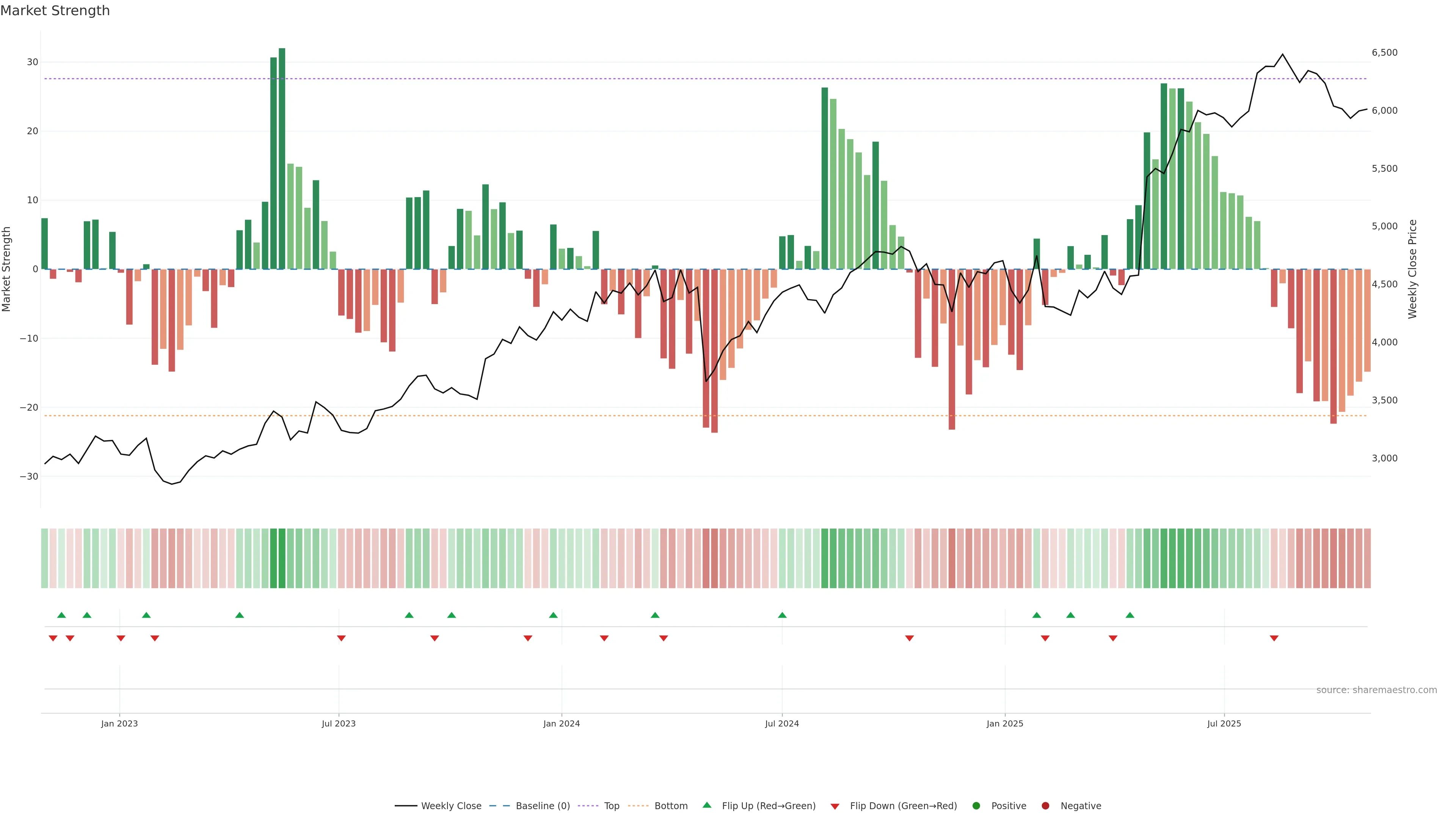Click the Jan 2024 x-axis label
Screen dimensions: 1456x819
pos(561,723)
